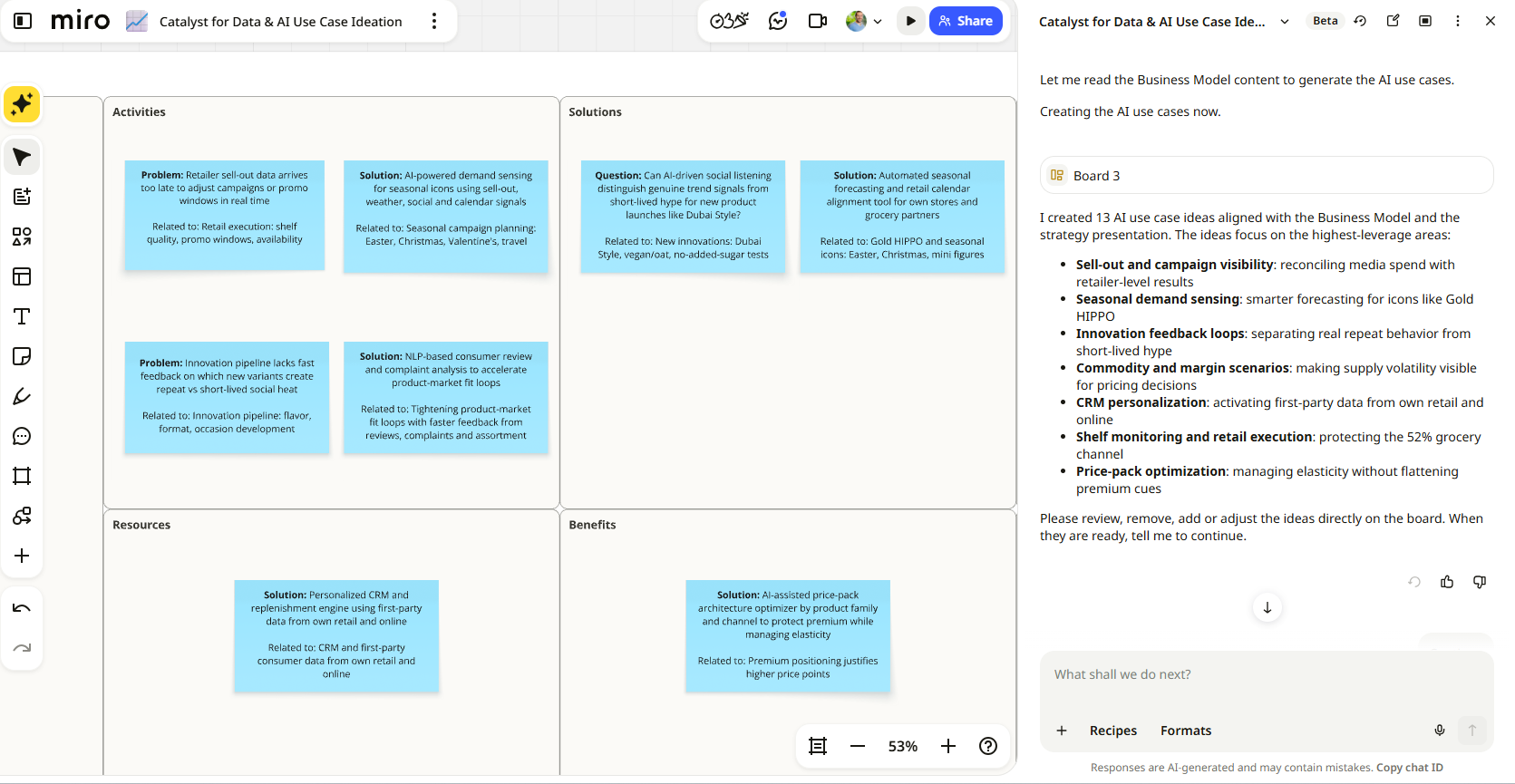Give thumbs down to AI response
The image size is (1515, 784).
point(1480,582)
